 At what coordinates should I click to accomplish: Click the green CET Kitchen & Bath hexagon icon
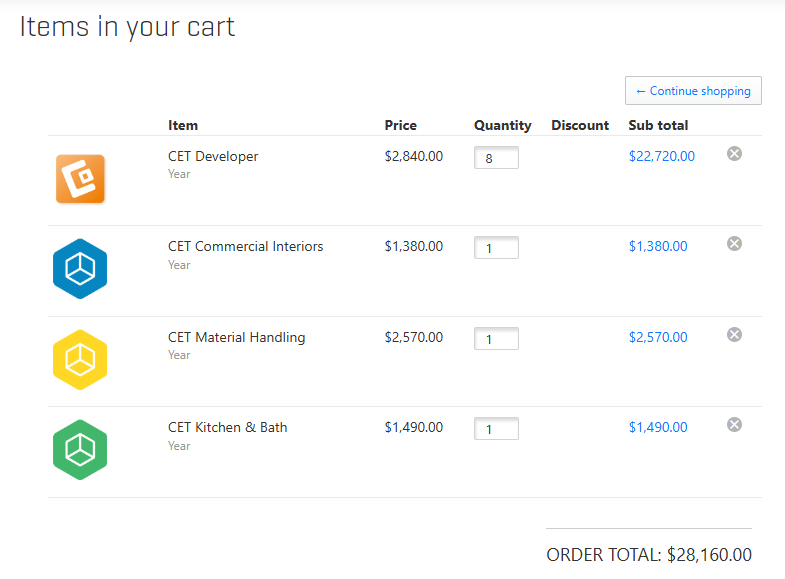80,450
